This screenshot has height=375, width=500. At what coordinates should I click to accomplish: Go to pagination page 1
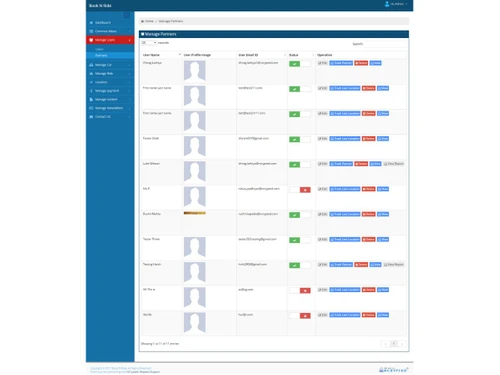coord(394,344)
